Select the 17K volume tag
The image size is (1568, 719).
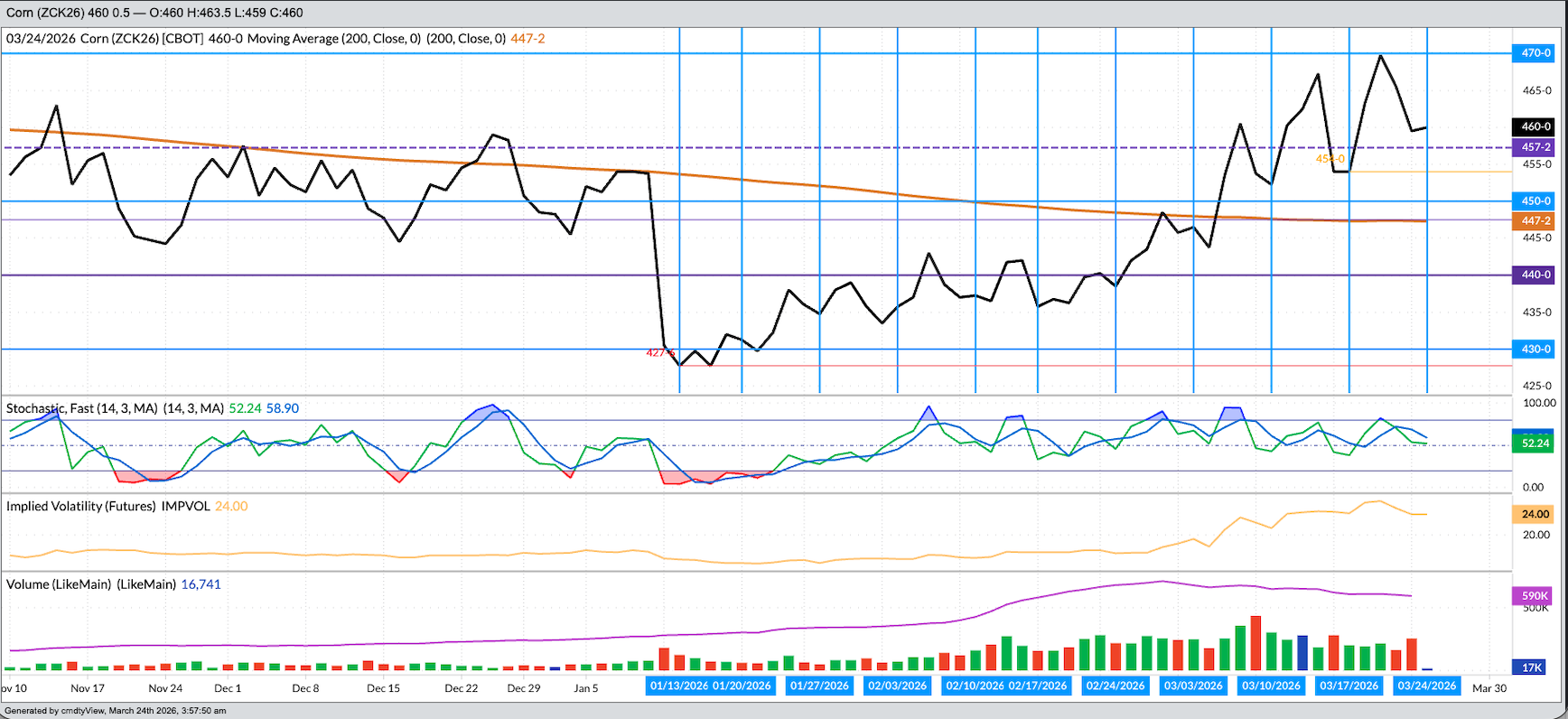coord(1532,668)
